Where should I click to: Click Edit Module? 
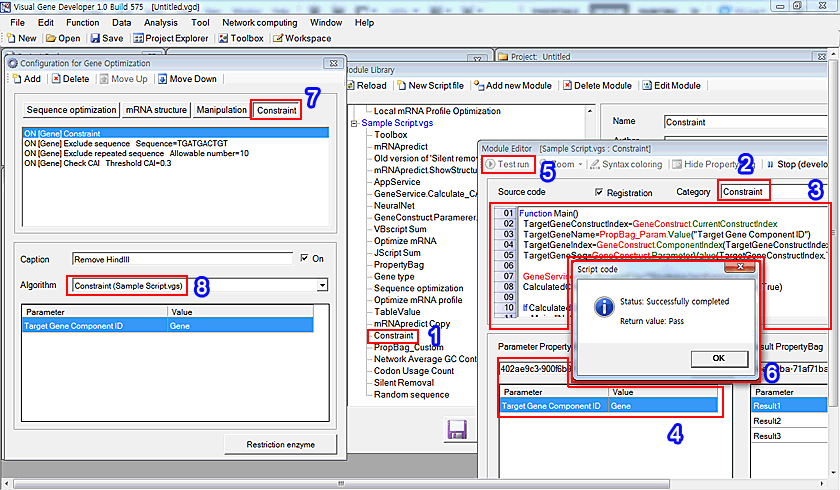(x=672, y=86)
